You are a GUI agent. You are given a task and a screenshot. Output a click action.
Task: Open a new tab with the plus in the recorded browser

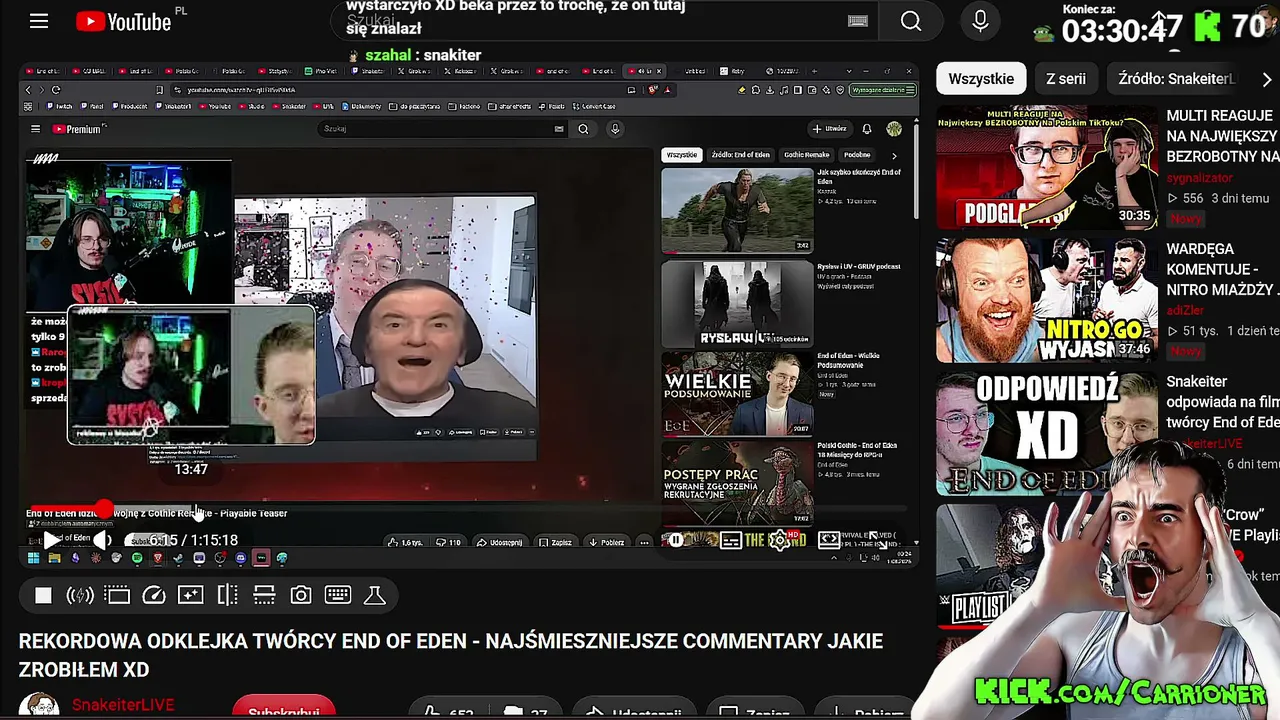814,71
